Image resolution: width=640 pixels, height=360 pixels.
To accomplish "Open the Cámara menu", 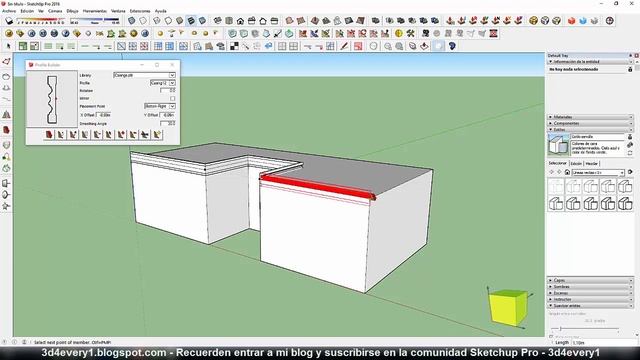I will click(55, 11).
